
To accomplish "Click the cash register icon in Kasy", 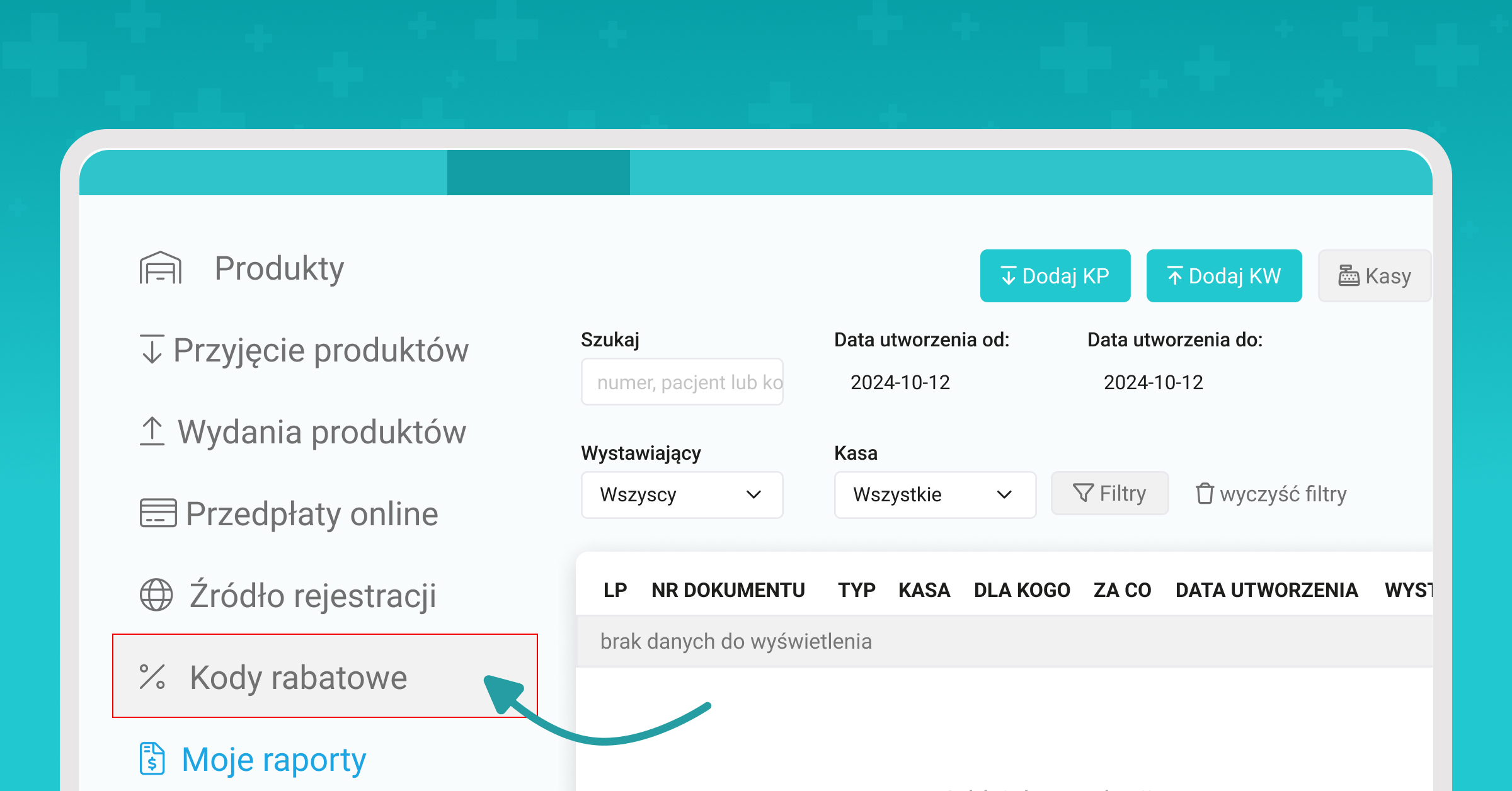I will pos(1349,276).
